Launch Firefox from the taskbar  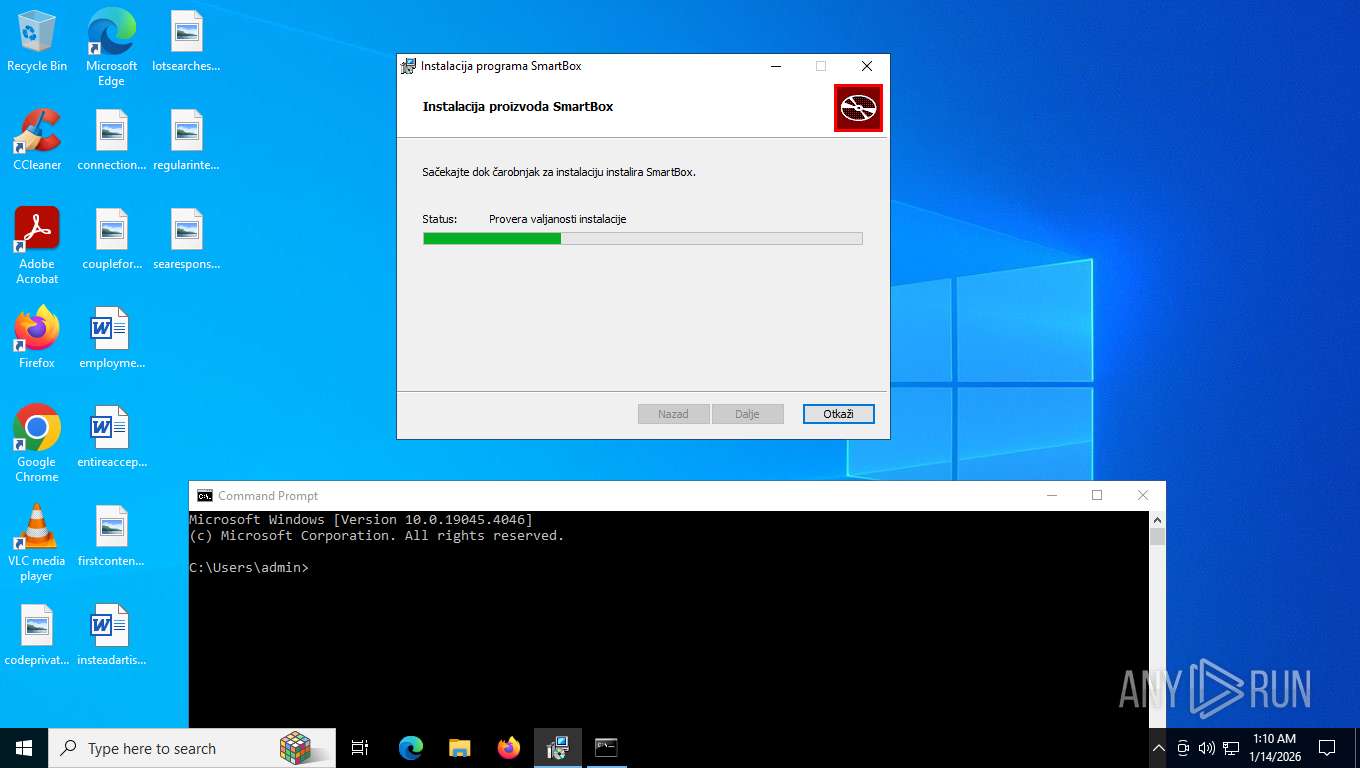tap(509, 748)
